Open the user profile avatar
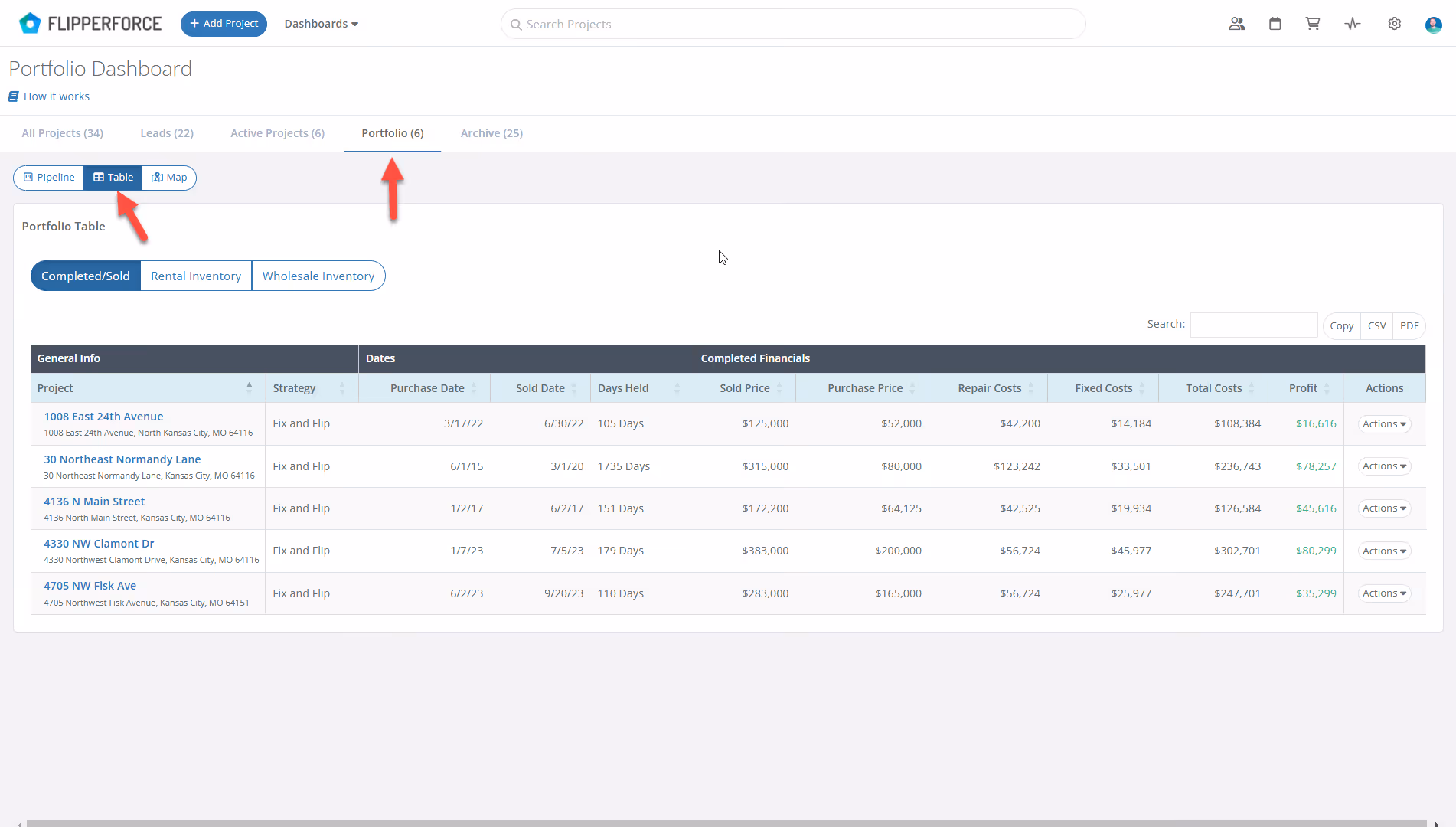 coord(1434,25)
